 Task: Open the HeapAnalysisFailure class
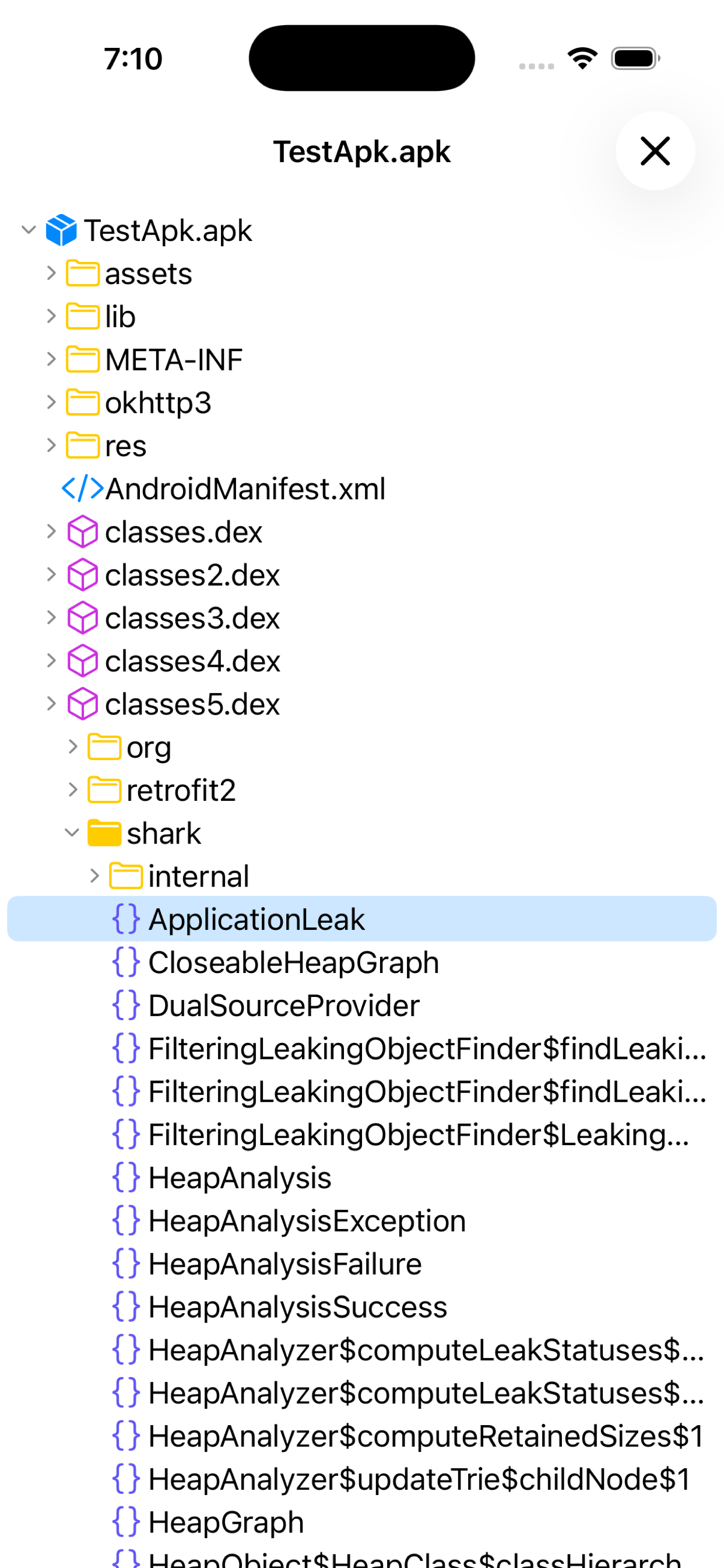284,1264
